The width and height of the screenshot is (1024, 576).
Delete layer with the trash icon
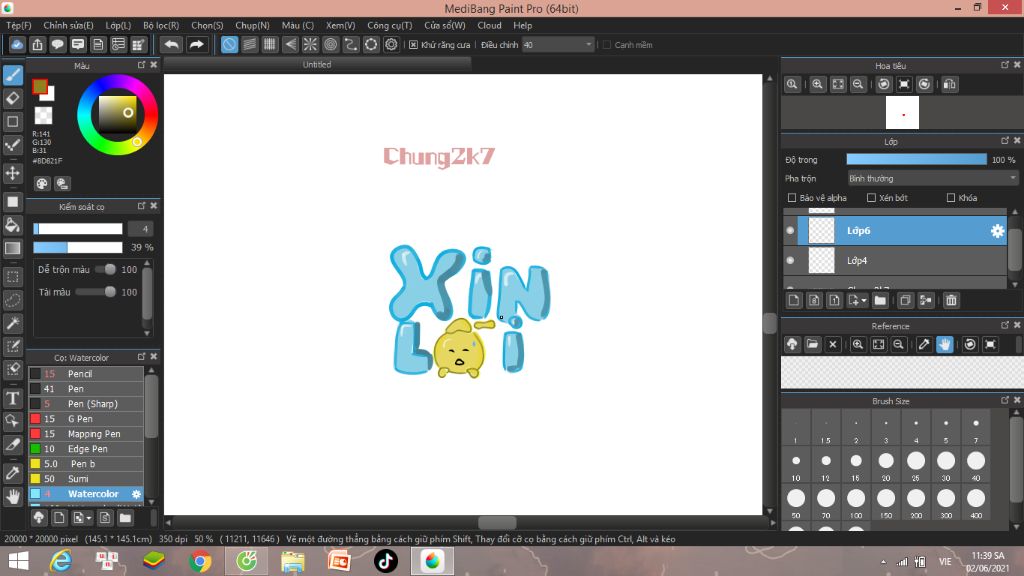pos(951,300)
